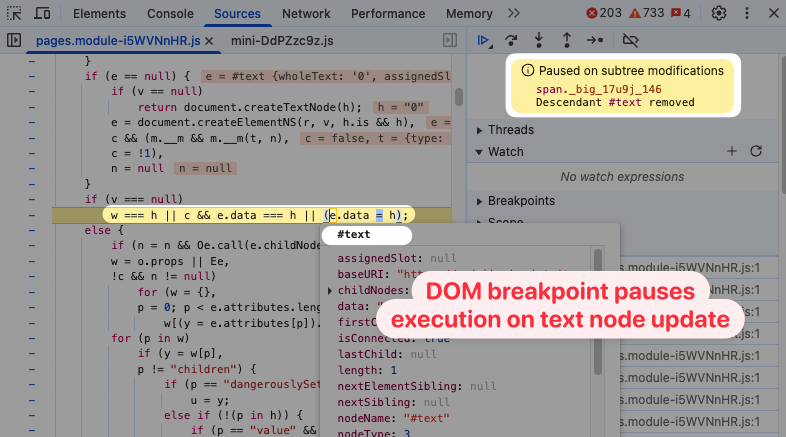This screenshot has height=437, width=786.
Task: Open the Performance tab
Action: point(387,14)
